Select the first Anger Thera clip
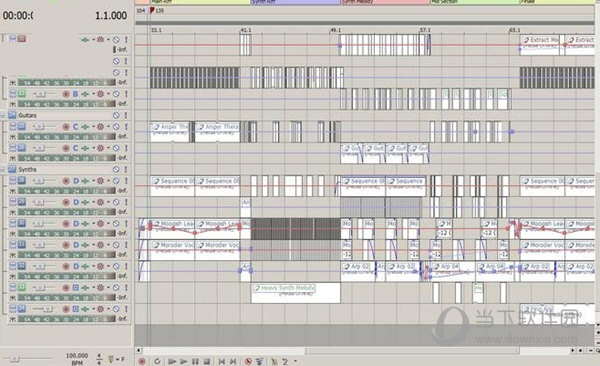The width and height of the screenshot is (600, 366). point(170,132)
